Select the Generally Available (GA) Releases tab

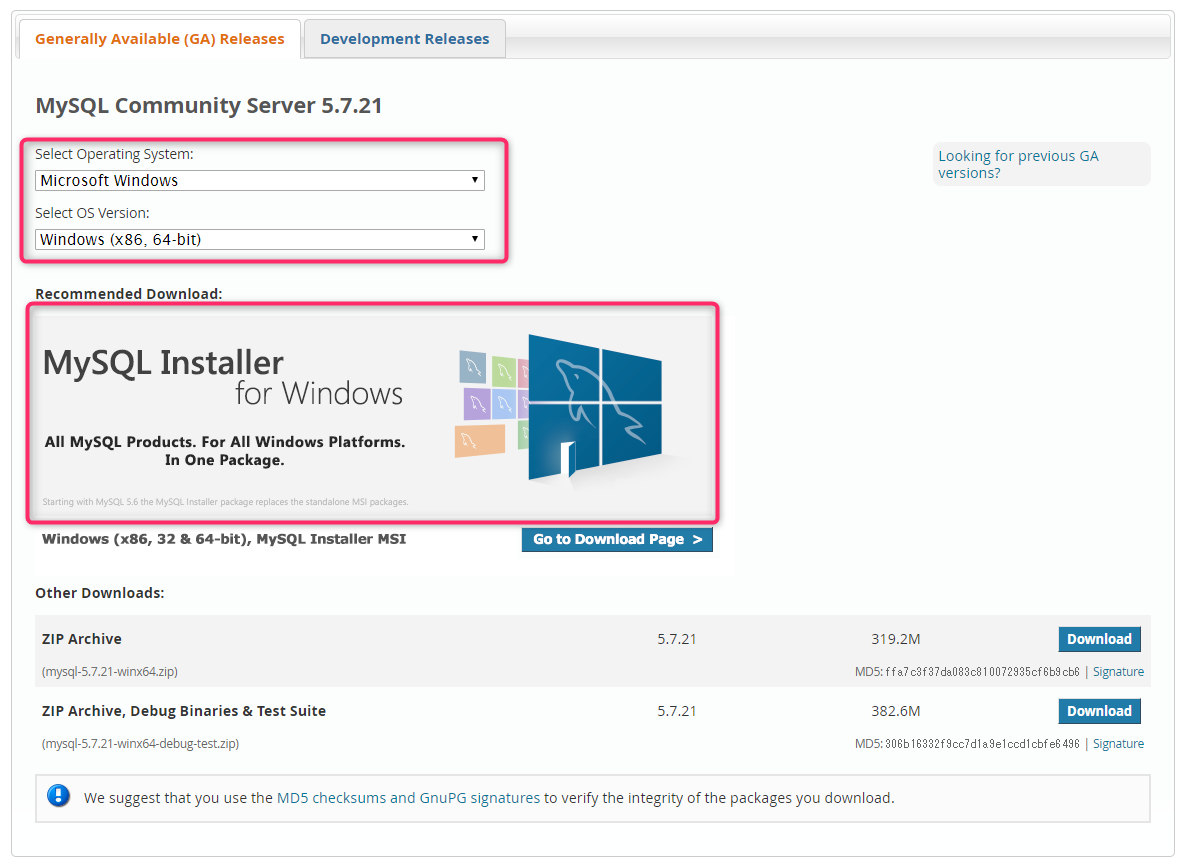(x=160, y=39)
